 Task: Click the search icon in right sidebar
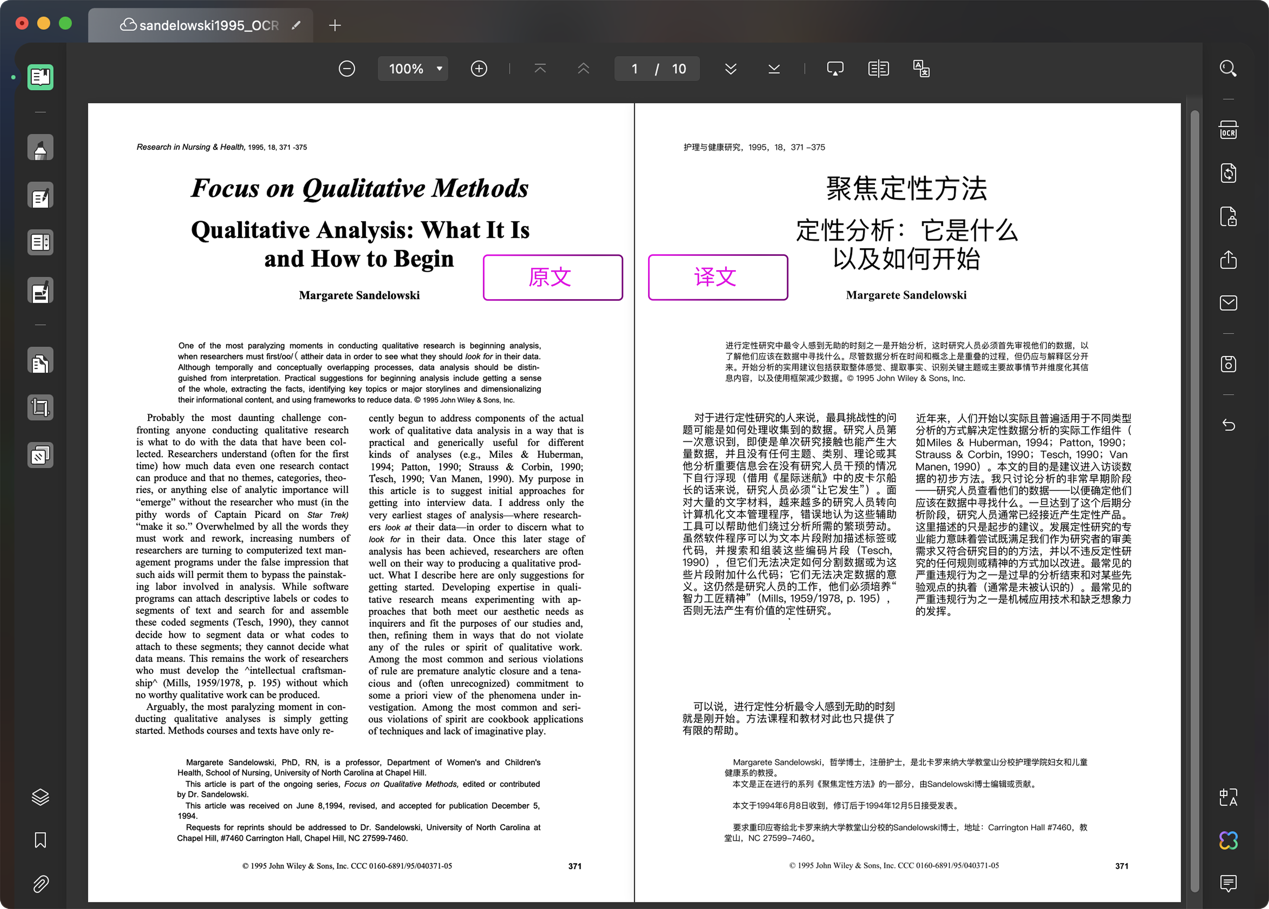click(1228, 69)
